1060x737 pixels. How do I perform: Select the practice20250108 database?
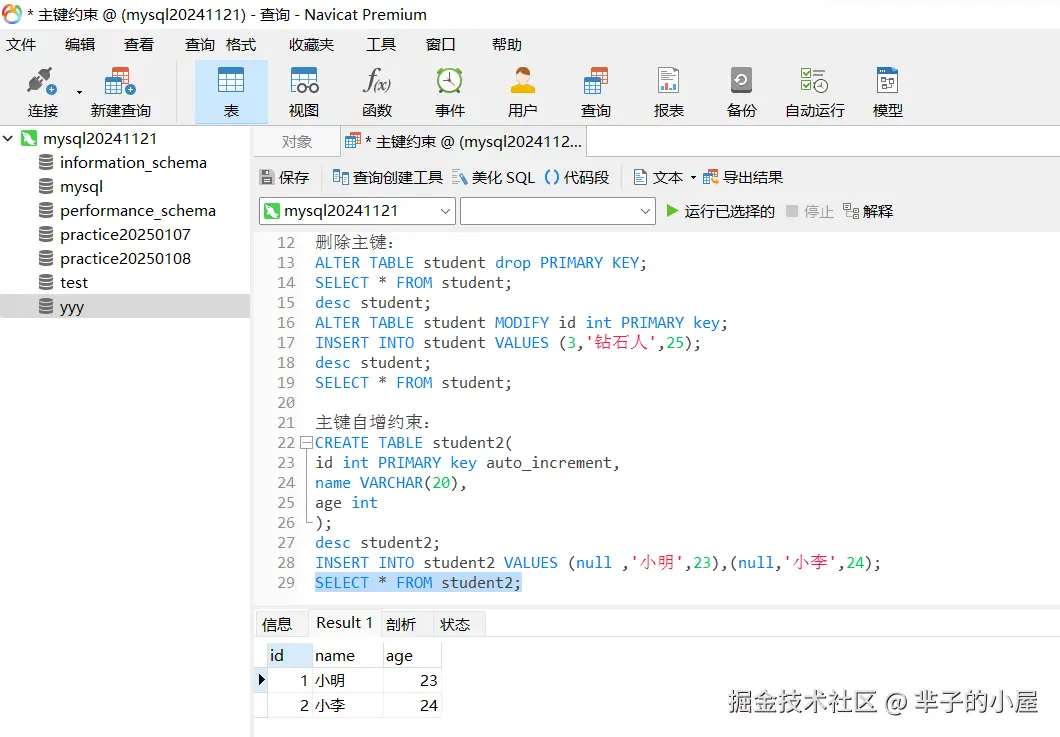pos(125,259)
